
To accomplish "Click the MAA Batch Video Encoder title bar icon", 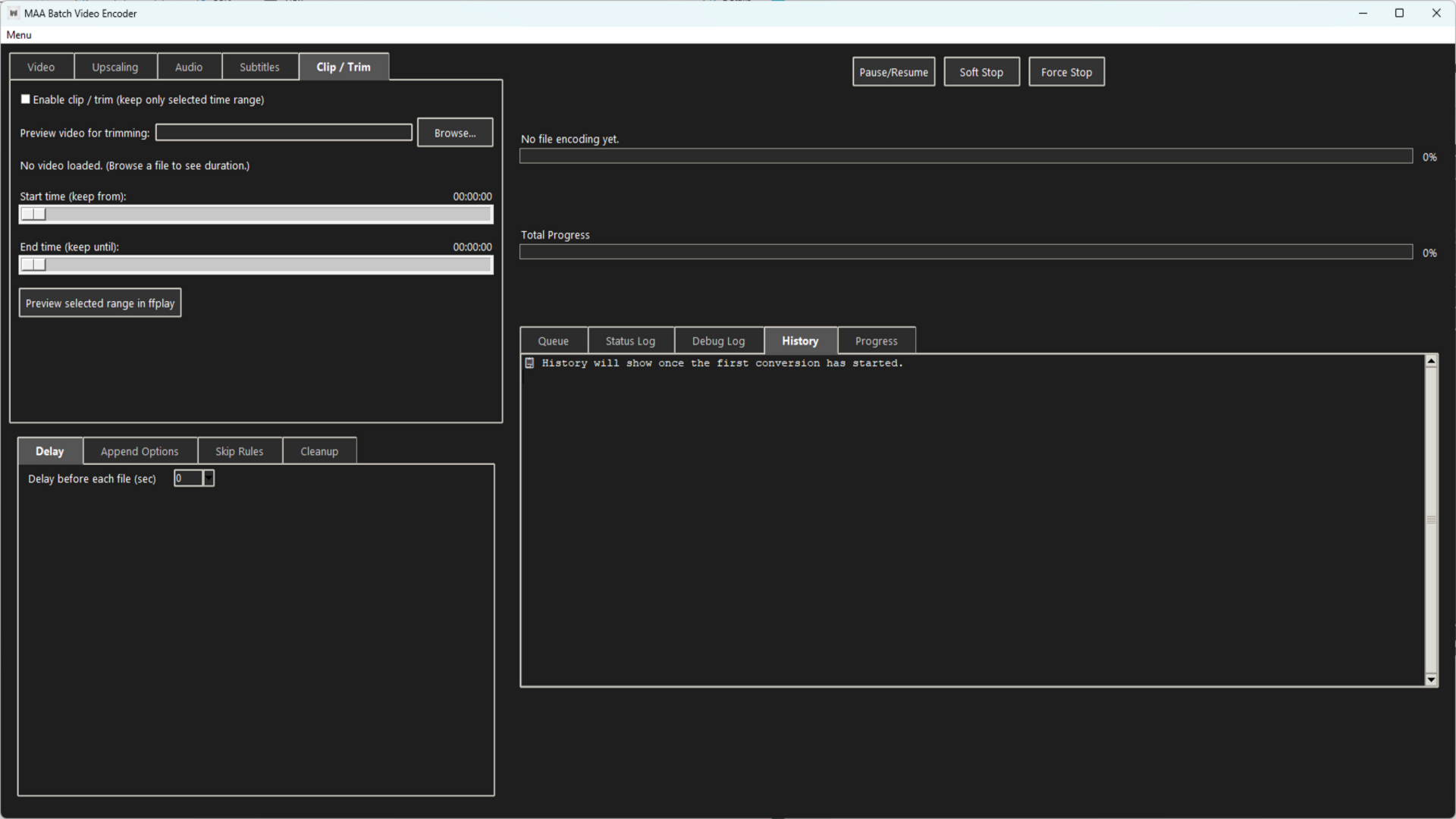I will click(13, 13).
